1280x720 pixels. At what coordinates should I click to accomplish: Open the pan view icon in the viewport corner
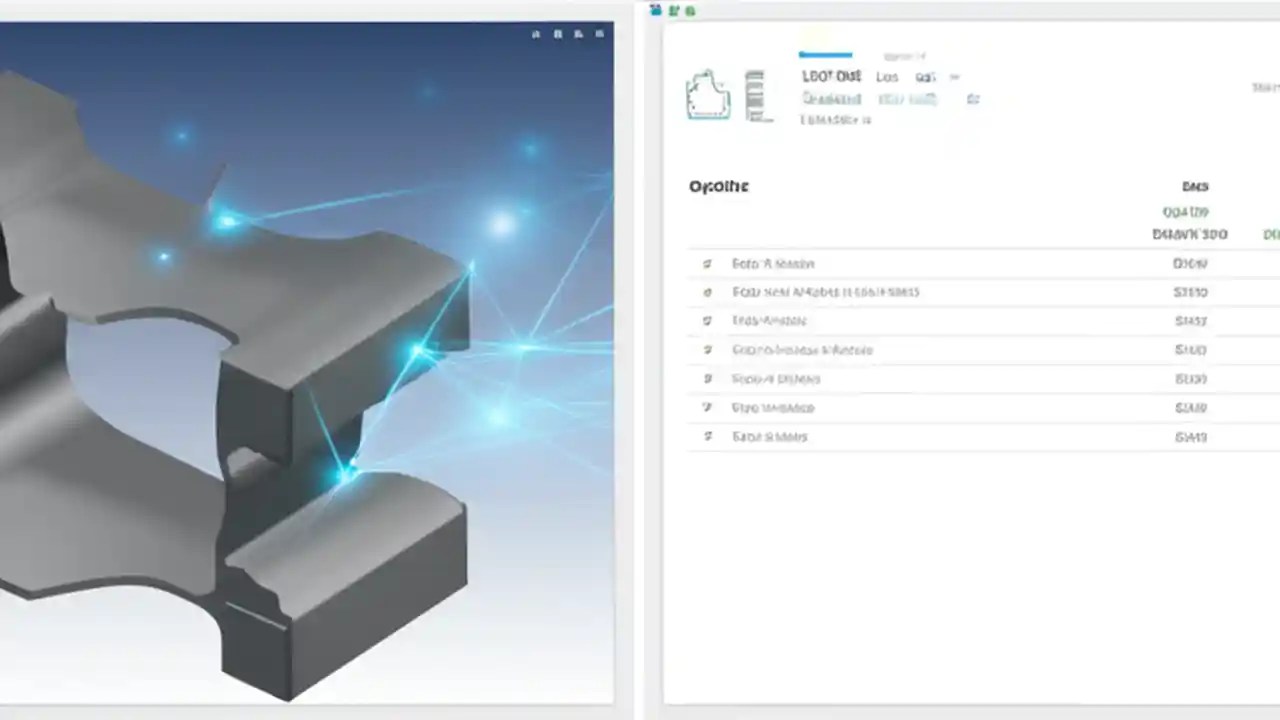pyautogui.click(x=578, y=33)
